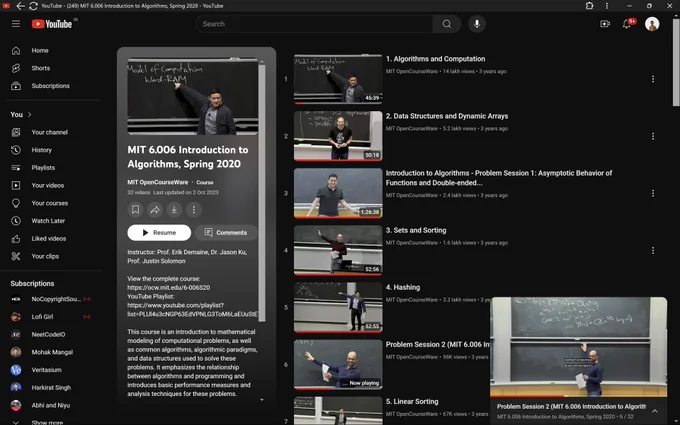Expand the You section chevron
680x425 pixels.
(x=29, y=114)
